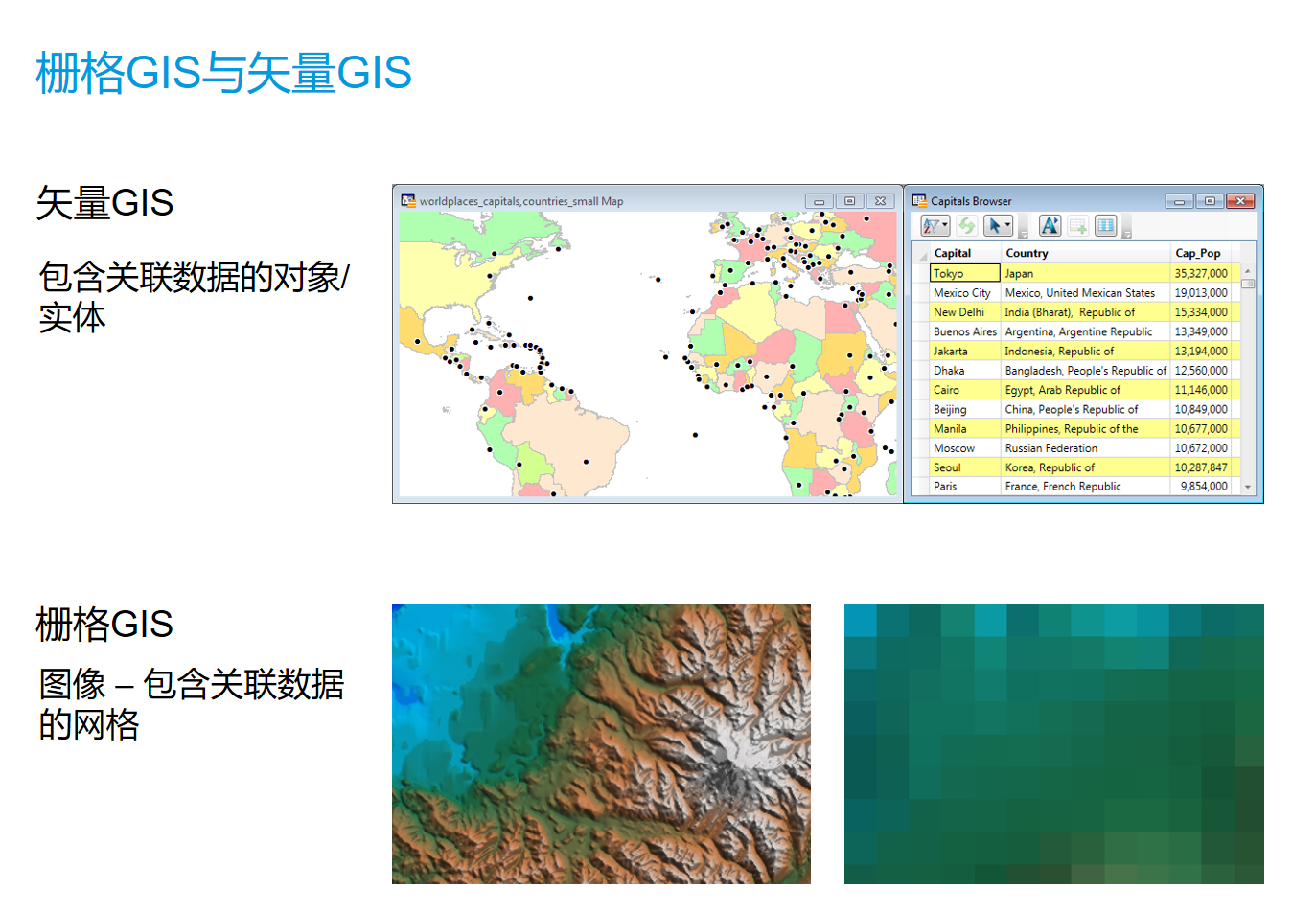Click the 'Russian Federation' cell
This screenshot has width=1316, height=912.
1085,447
